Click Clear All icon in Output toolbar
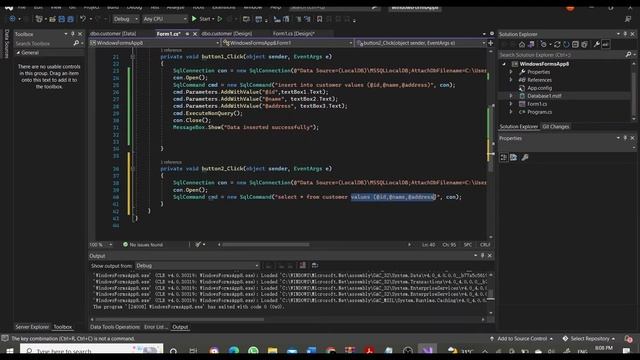 pos(302,266)
